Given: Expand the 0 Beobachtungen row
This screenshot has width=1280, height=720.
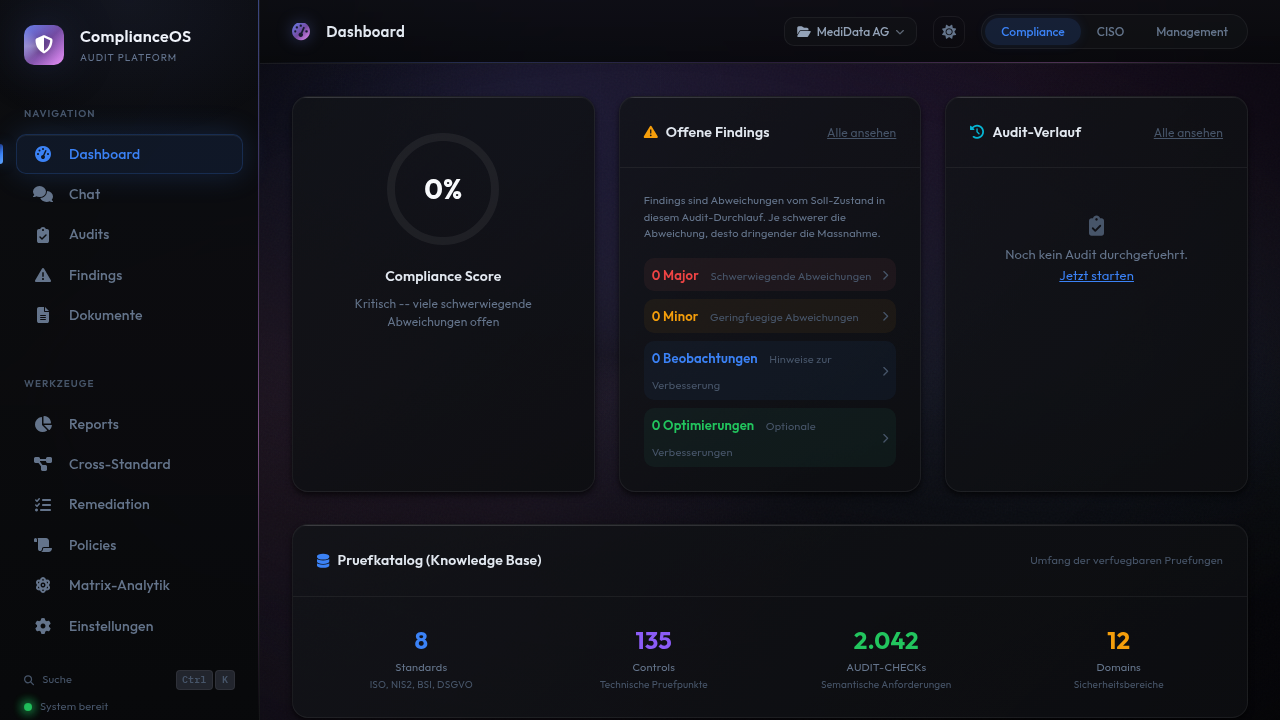Looking at the screenshot, I should tap(769, 371).
